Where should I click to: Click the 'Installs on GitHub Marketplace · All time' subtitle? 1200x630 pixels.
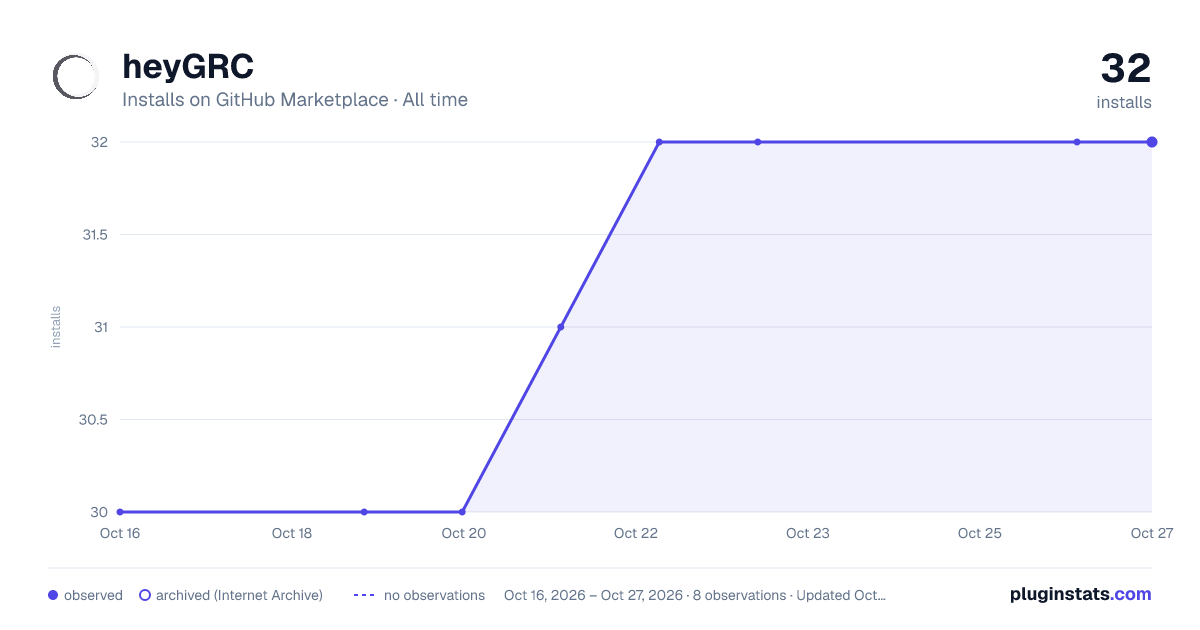click(x=295, y=100)
